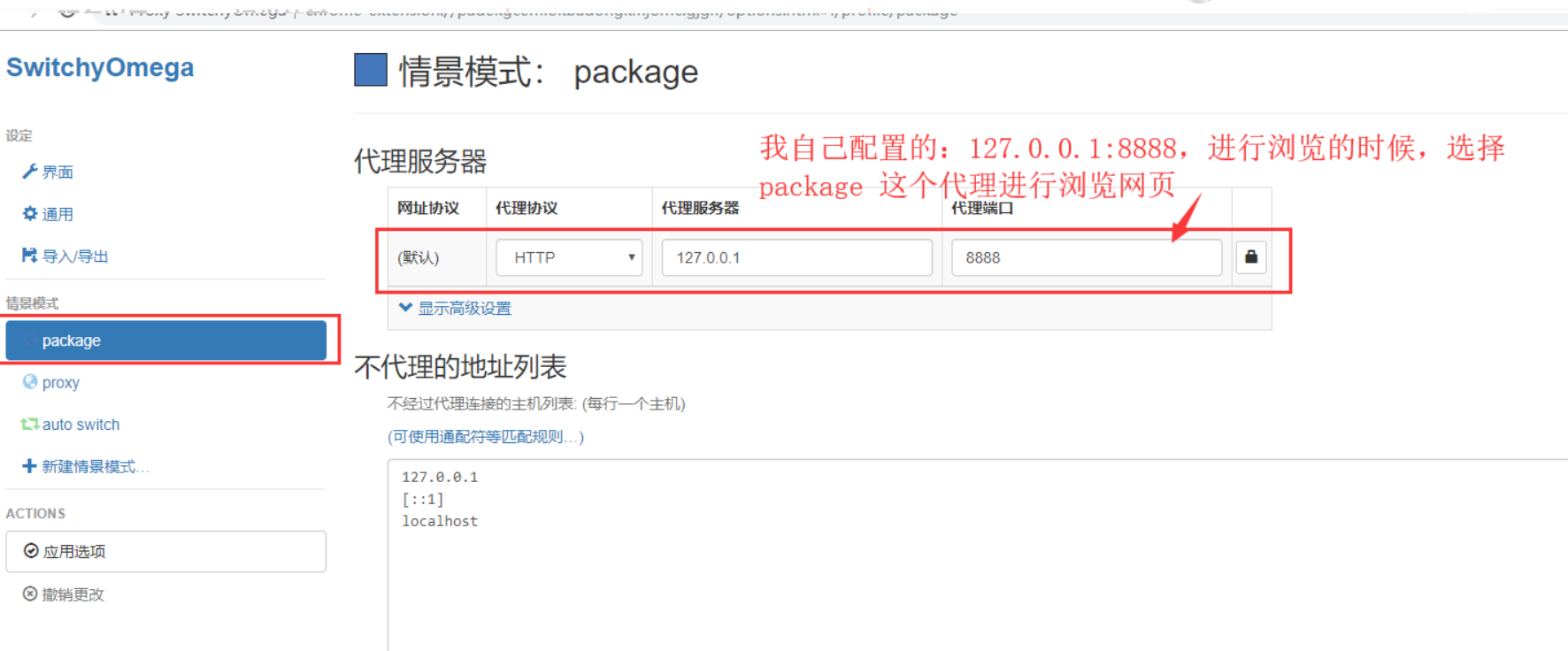Click the 代理服务器 column header

[x=700, y=208]
